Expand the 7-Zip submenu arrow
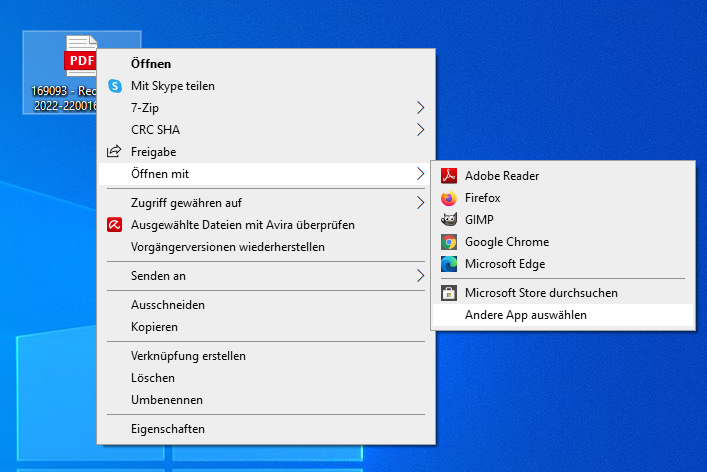Viewport: 707px width, 472px height. coord(420,108)
